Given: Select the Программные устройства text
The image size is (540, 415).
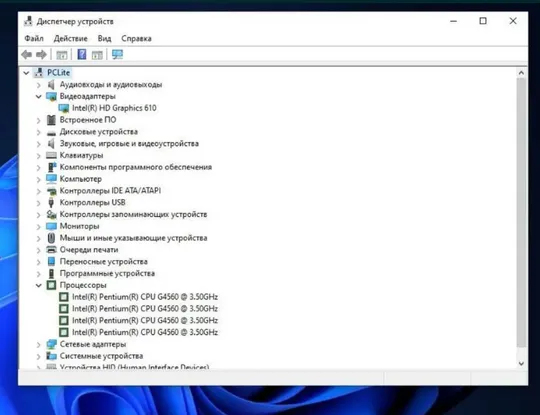Looking at the screenshot, I should 107,273.
